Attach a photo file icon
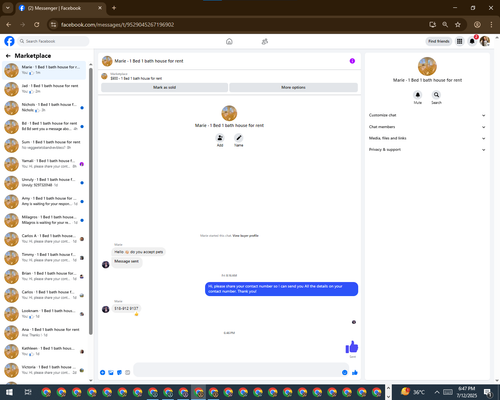 click(111, 372)
